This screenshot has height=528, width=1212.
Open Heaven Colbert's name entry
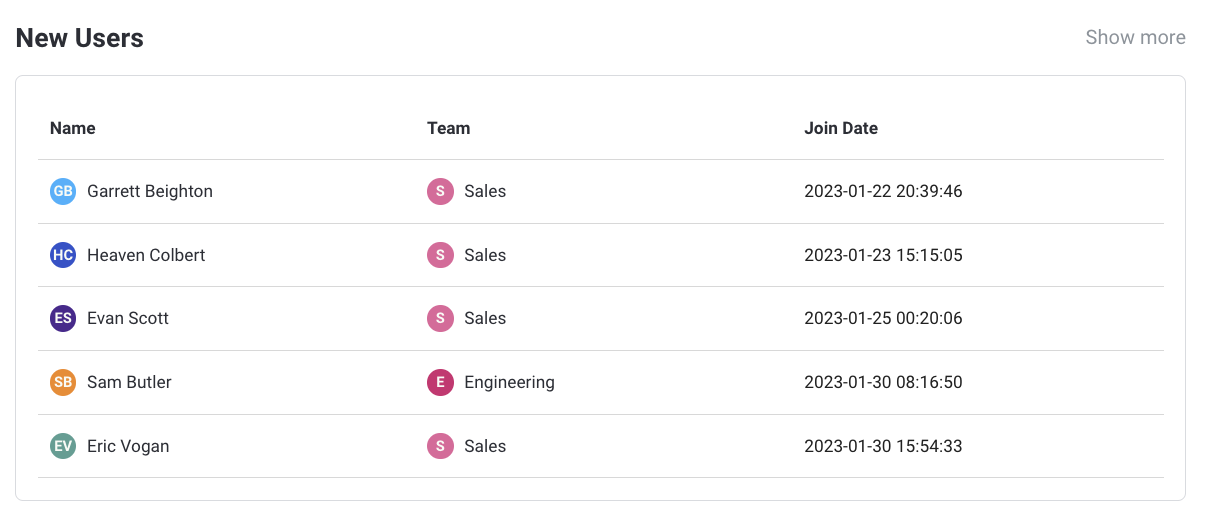click(x=146, y=255)
